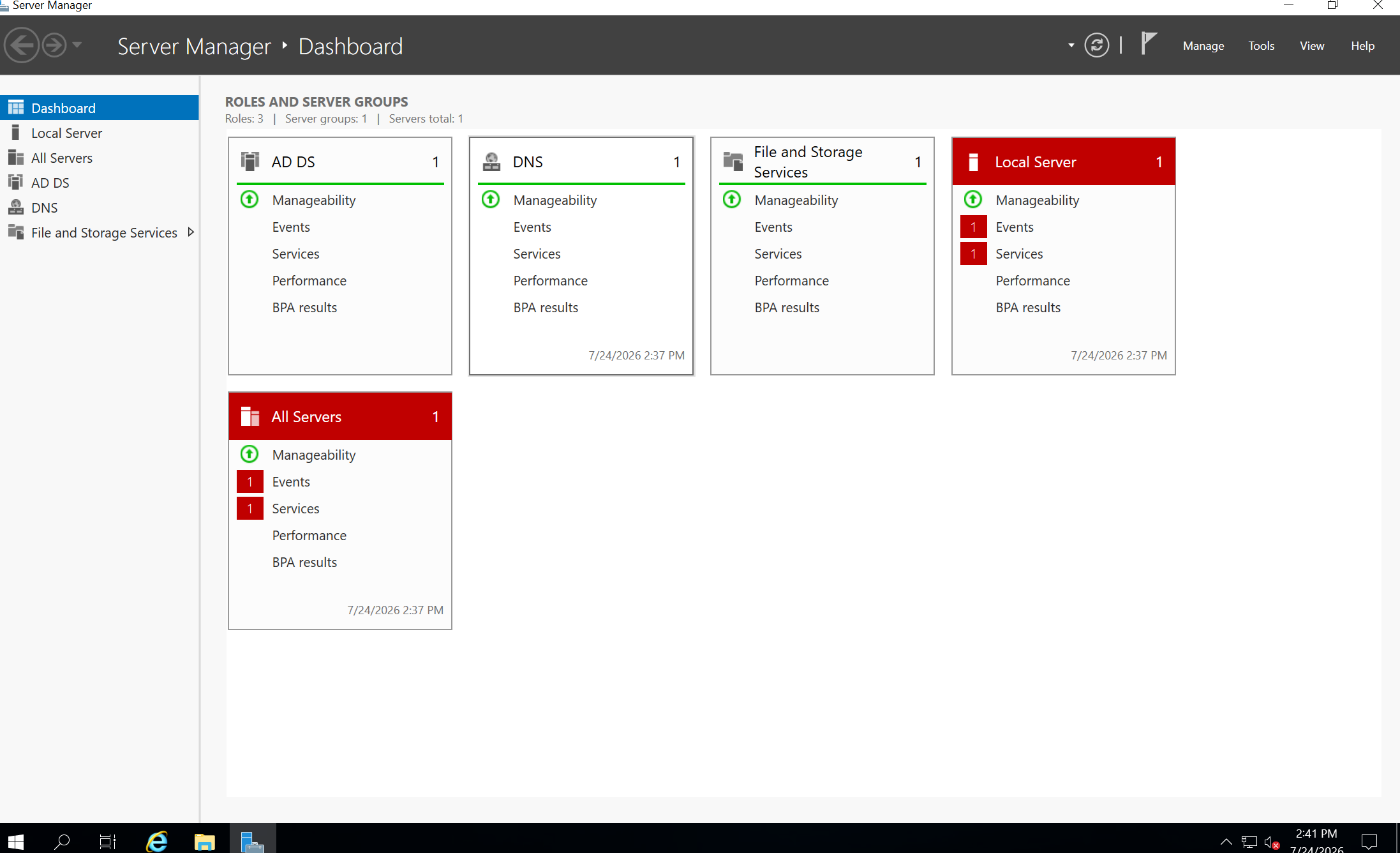The height and width of the screenshot is (853, 1400).
Task: Launch Internet Explorer from the taskbar
Action: point(156,840)
